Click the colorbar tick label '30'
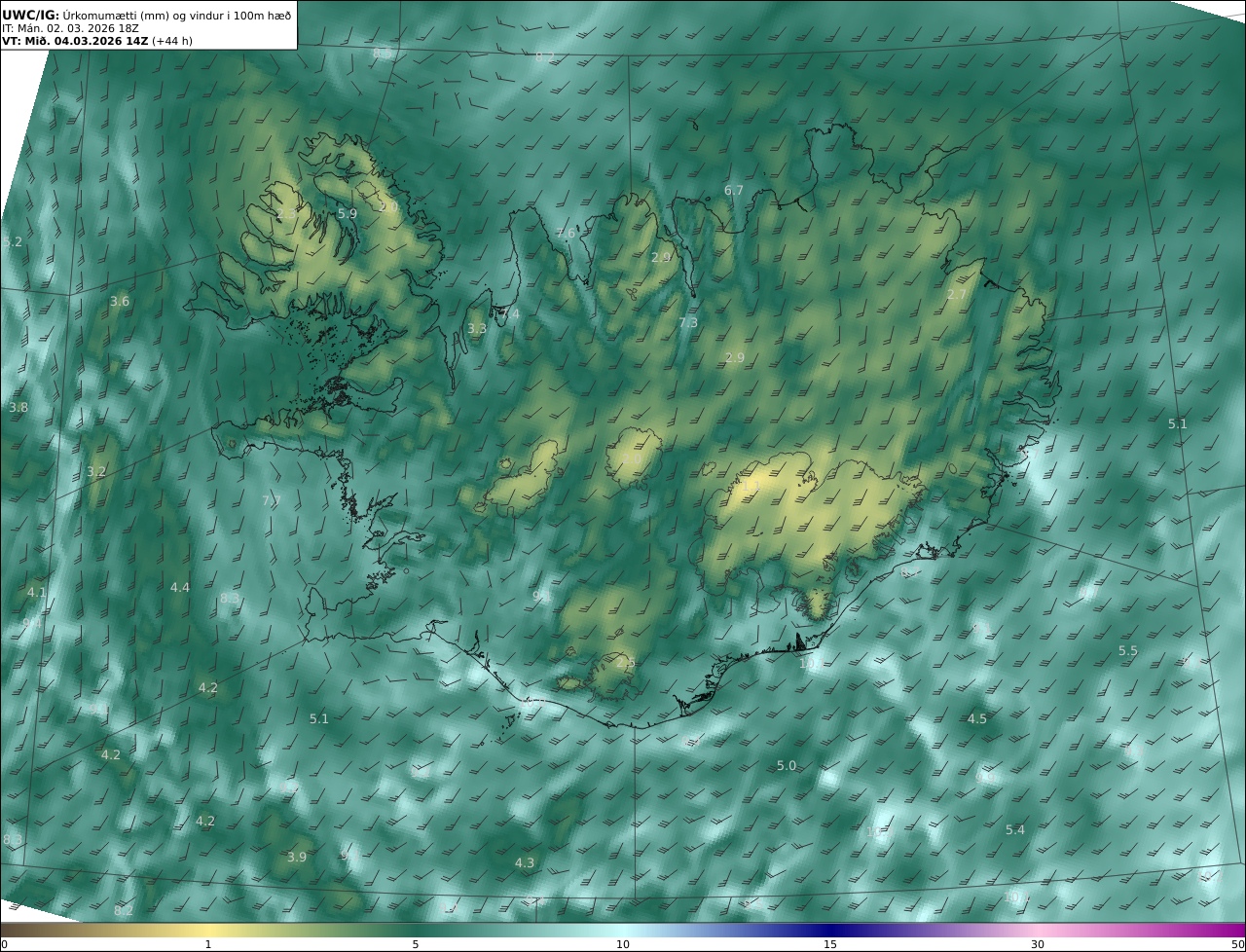The height and width of the screenshot is (952, 1246). [1038, 944]
